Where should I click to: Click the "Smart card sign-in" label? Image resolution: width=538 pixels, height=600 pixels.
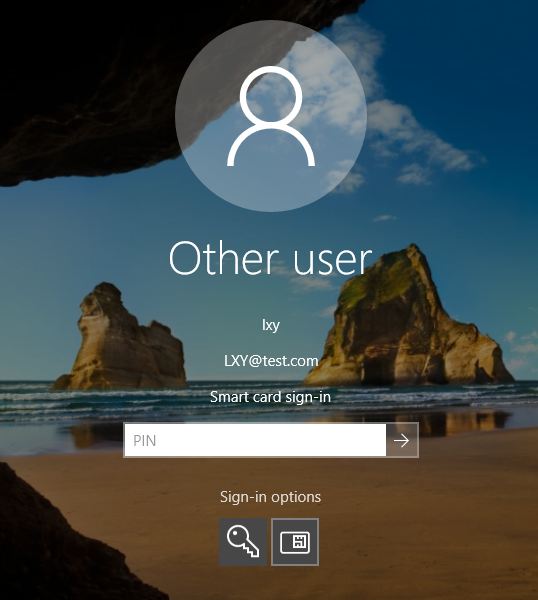271,397
